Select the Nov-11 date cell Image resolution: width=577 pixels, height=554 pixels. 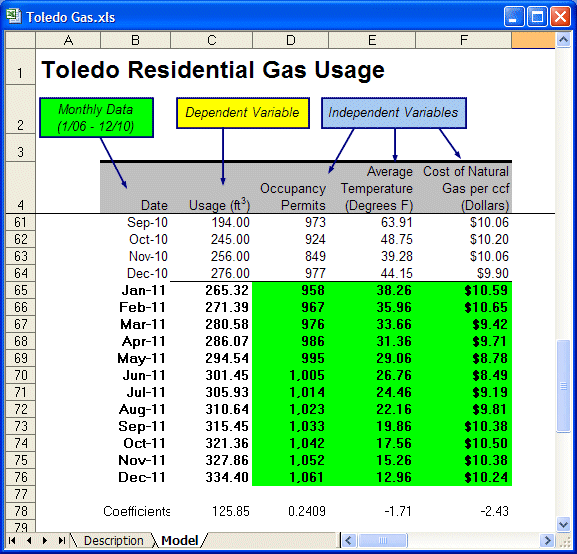135,460
